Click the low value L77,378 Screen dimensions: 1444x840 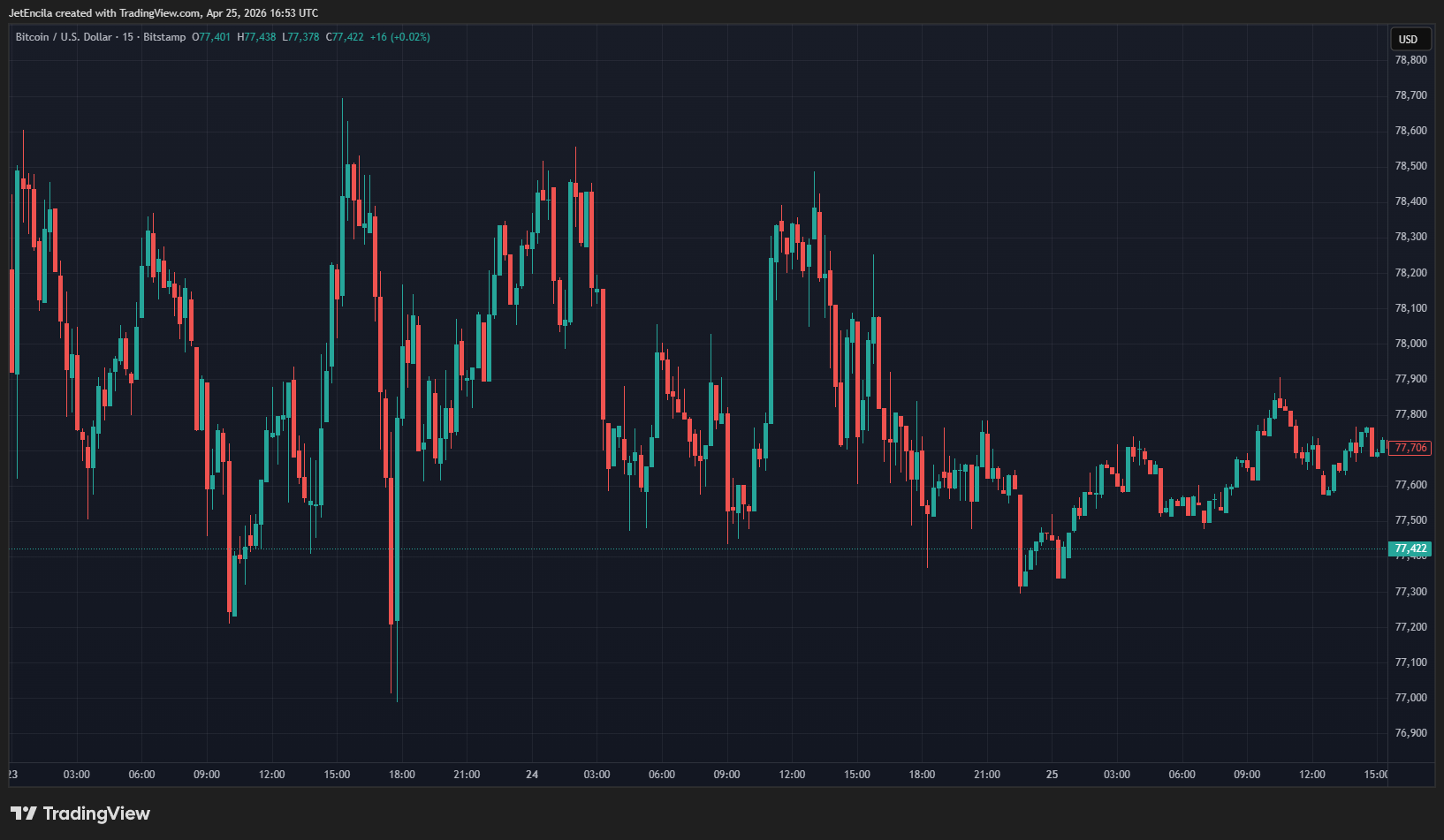click(x=300, y=37)
